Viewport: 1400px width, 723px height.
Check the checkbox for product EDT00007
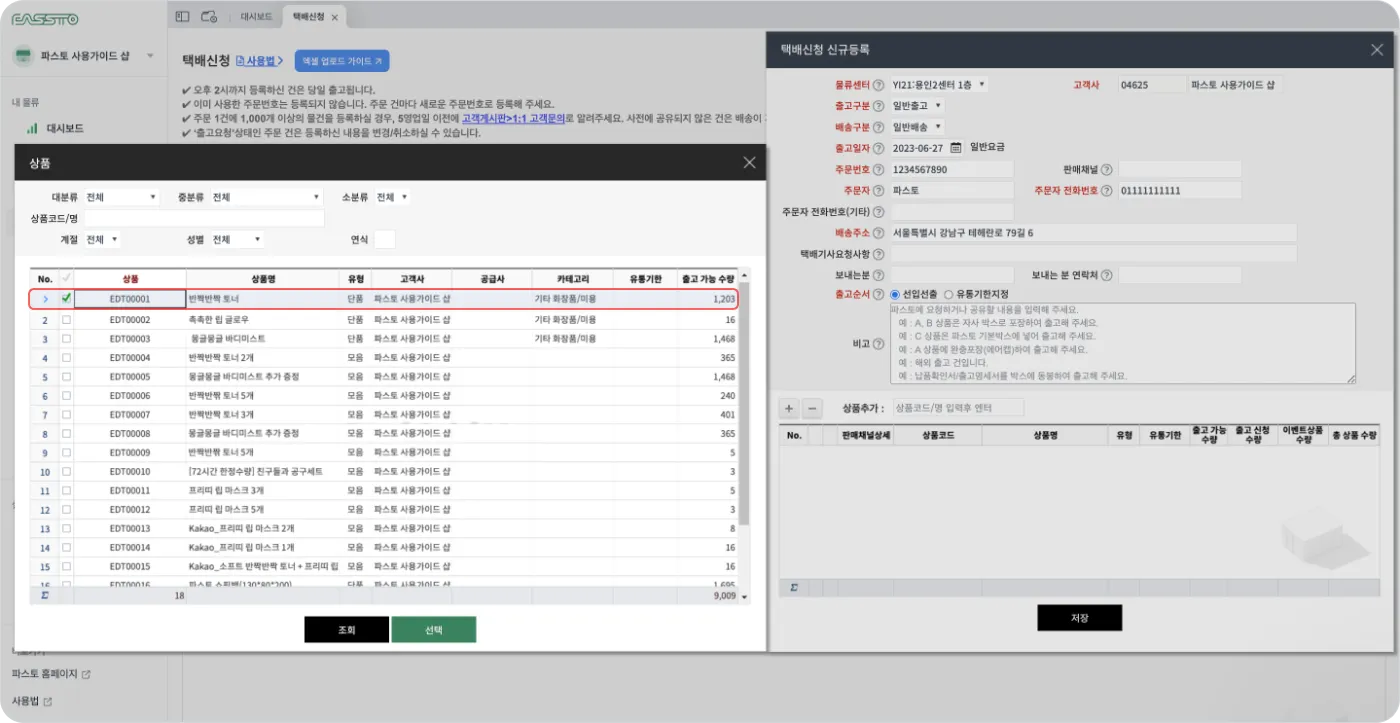[66, 415]
